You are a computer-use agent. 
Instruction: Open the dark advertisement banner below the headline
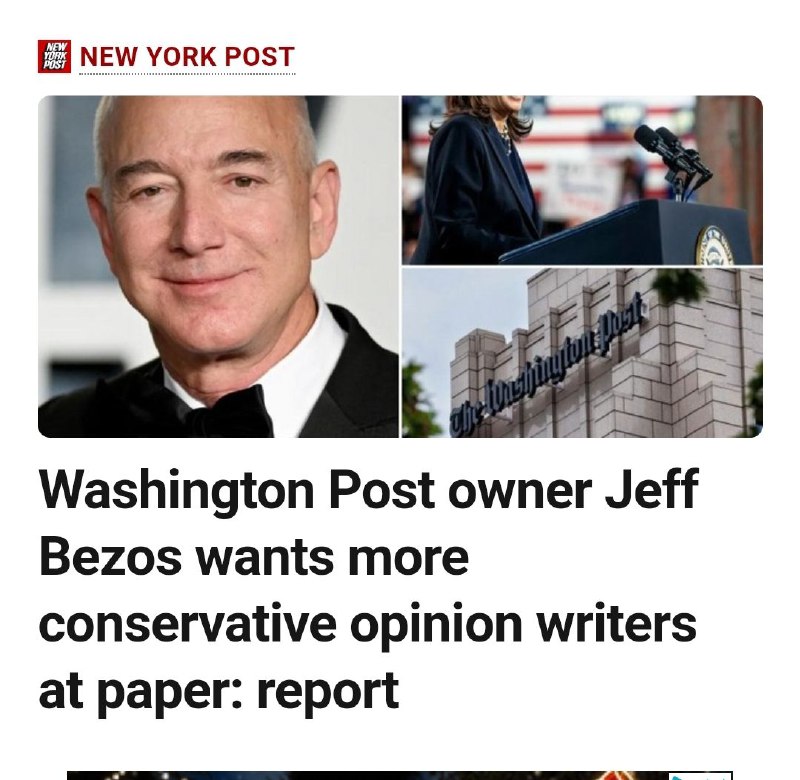tap(399, 775)
